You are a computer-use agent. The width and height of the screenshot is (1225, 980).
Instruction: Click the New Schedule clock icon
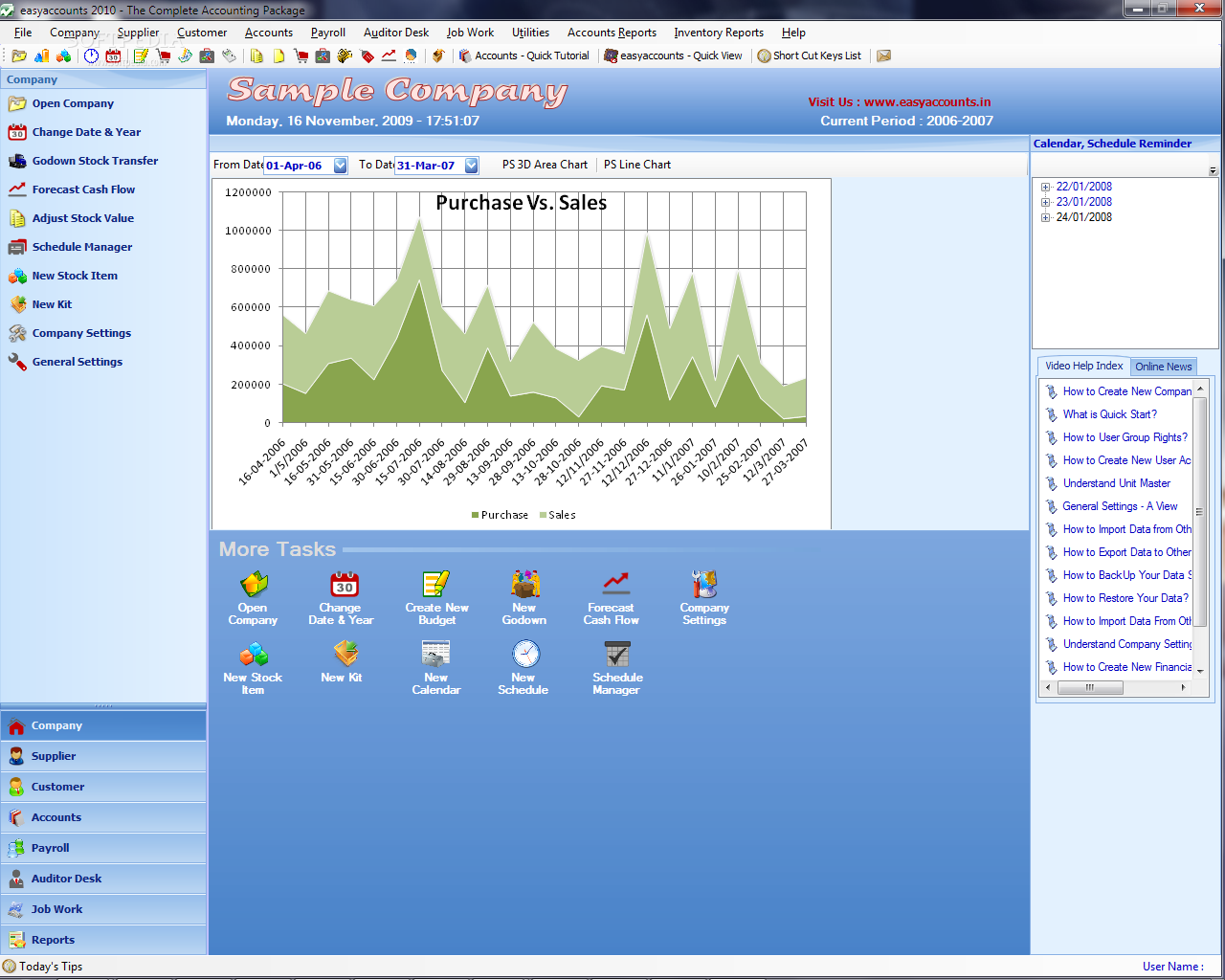525,654
